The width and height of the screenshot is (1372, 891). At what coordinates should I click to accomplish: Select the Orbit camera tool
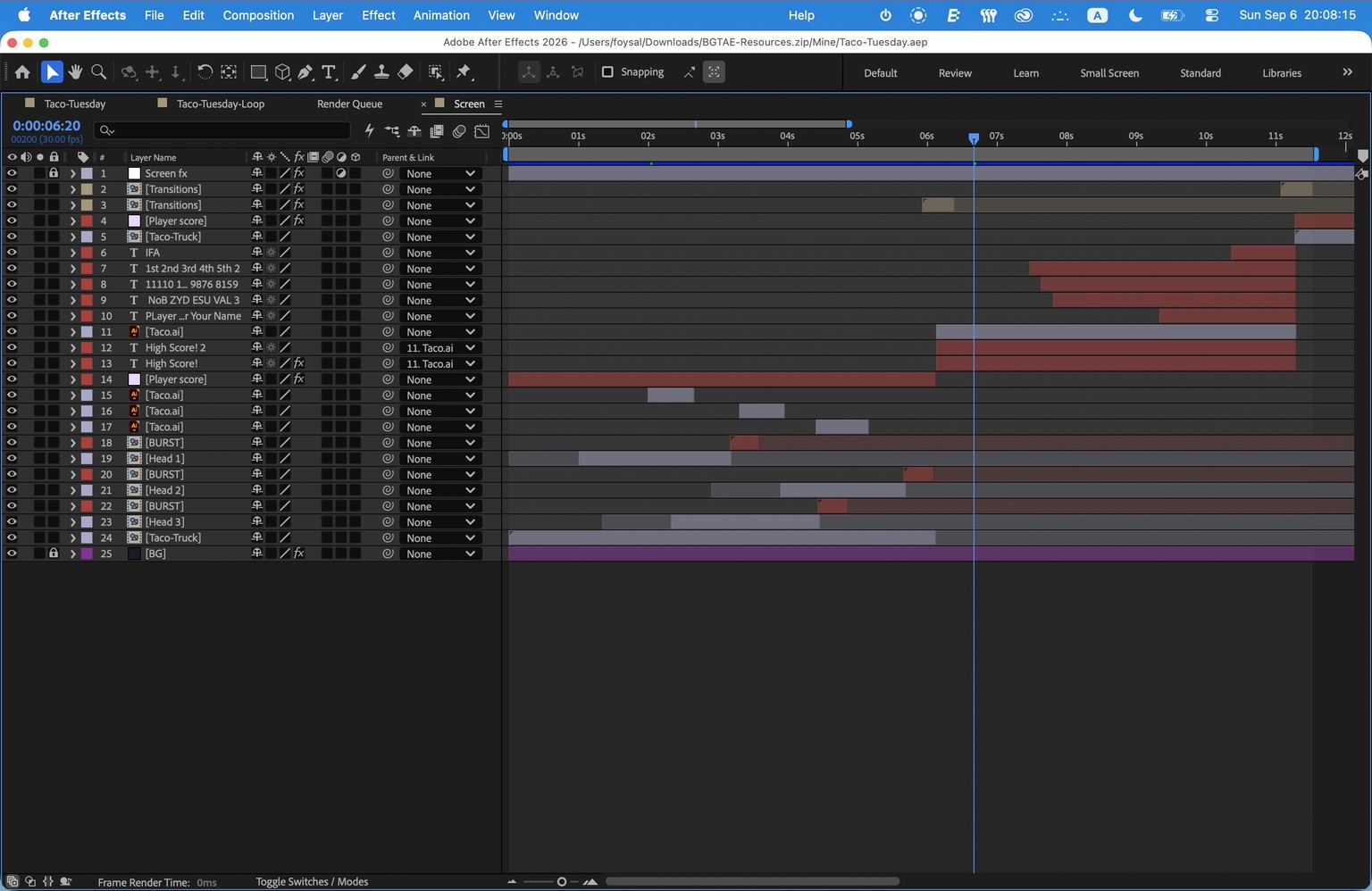tap(130, 72)
